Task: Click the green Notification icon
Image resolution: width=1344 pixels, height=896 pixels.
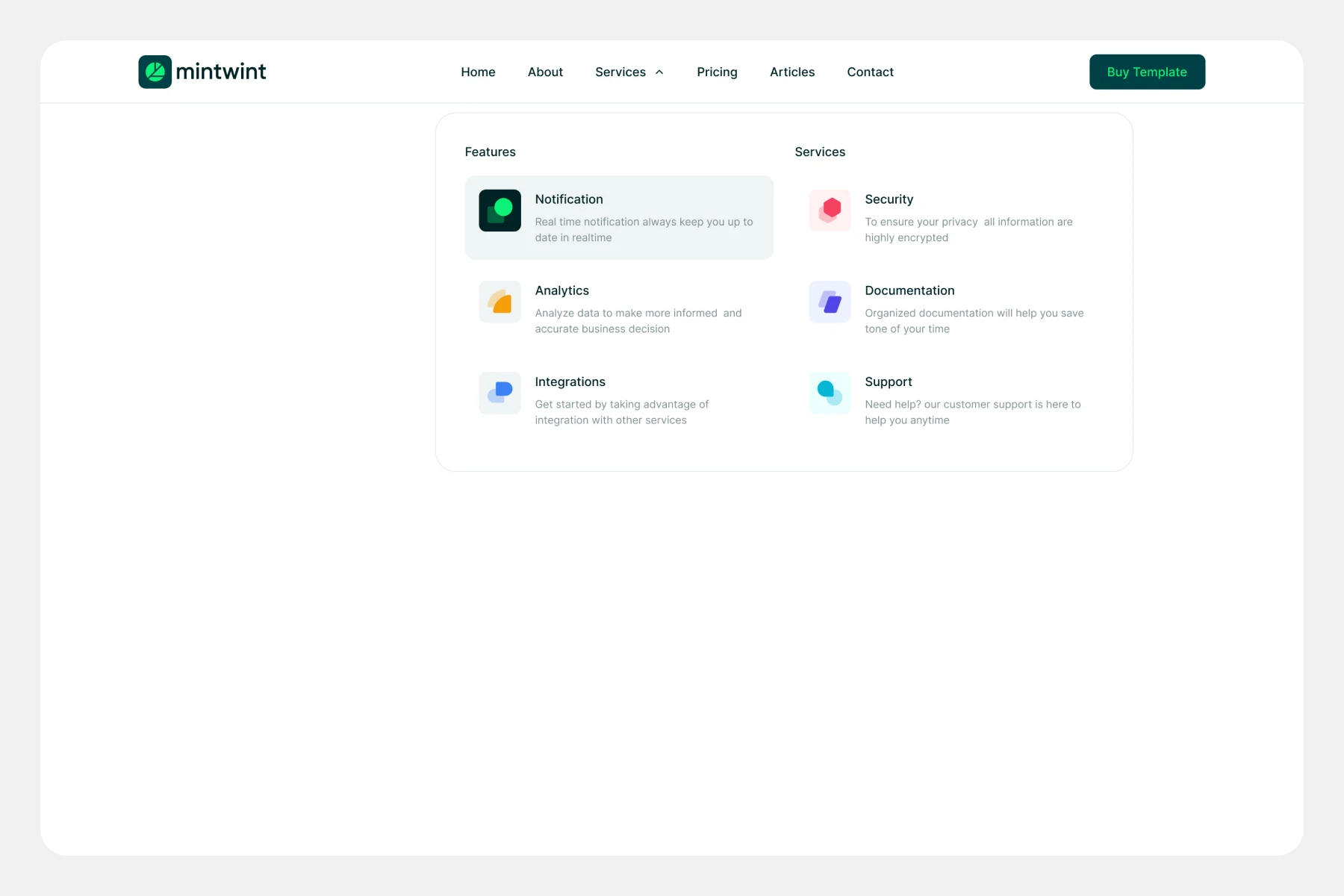Action: [x=500, y=211]
